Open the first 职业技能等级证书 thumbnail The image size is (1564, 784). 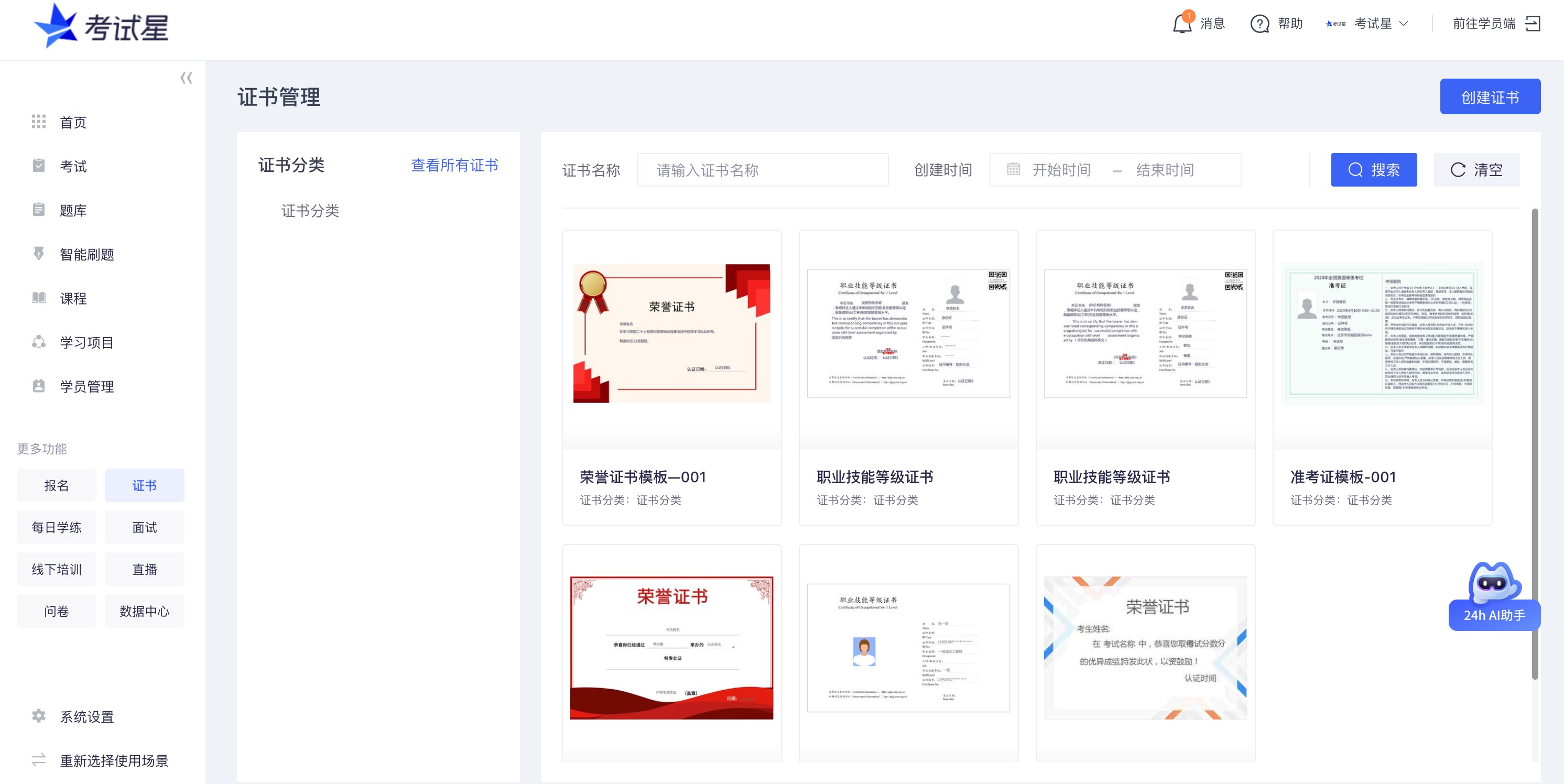pos(908,333)
